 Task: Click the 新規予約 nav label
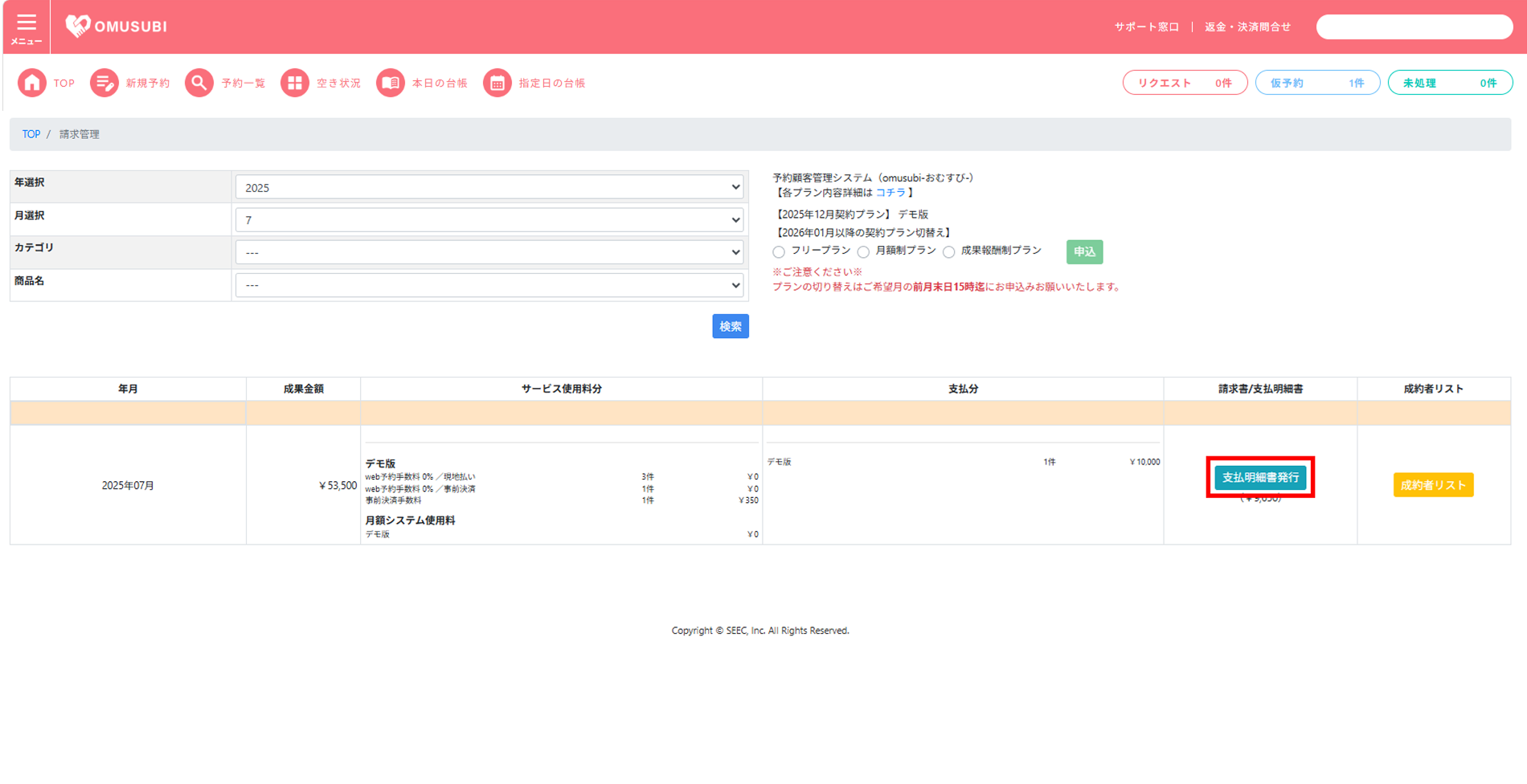(x=148, y=84)
